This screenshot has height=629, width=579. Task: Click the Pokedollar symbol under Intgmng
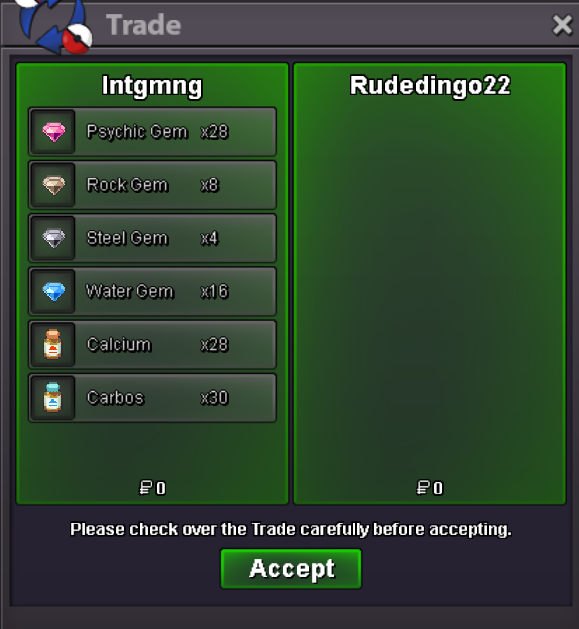tap(145, 488)
